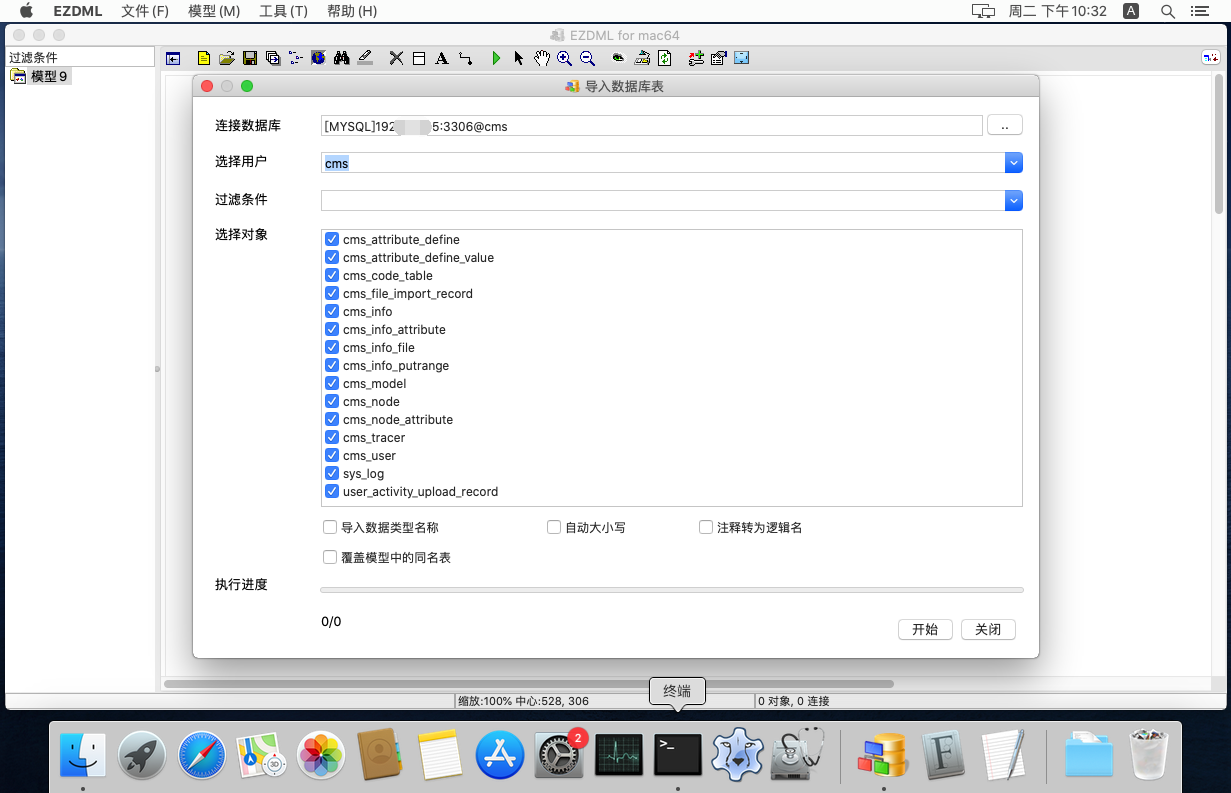This screenshot has height=793, width=1231.
Task: Open the 文件 (F) menu
Action: tap(145, 11)
